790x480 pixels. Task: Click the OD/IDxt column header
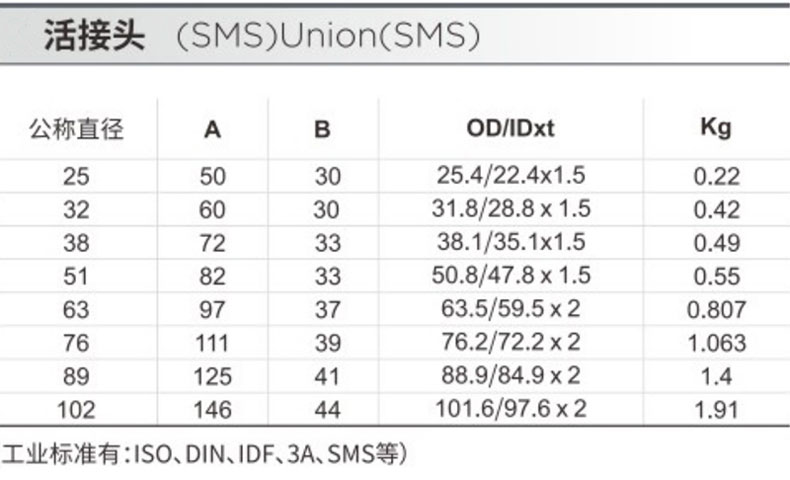(x=510, y=127)
